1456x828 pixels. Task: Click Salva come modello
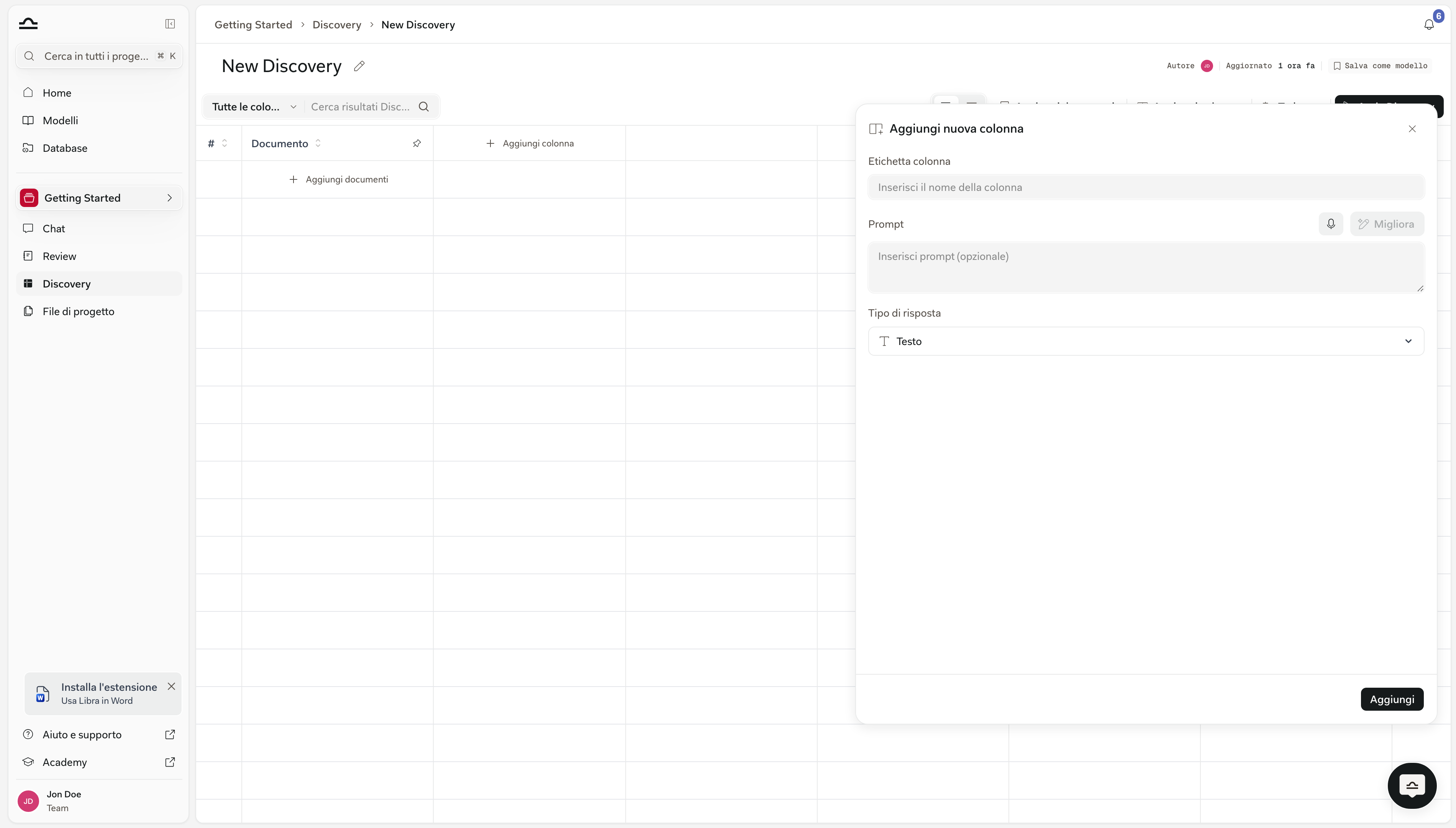click(1380, 66)
